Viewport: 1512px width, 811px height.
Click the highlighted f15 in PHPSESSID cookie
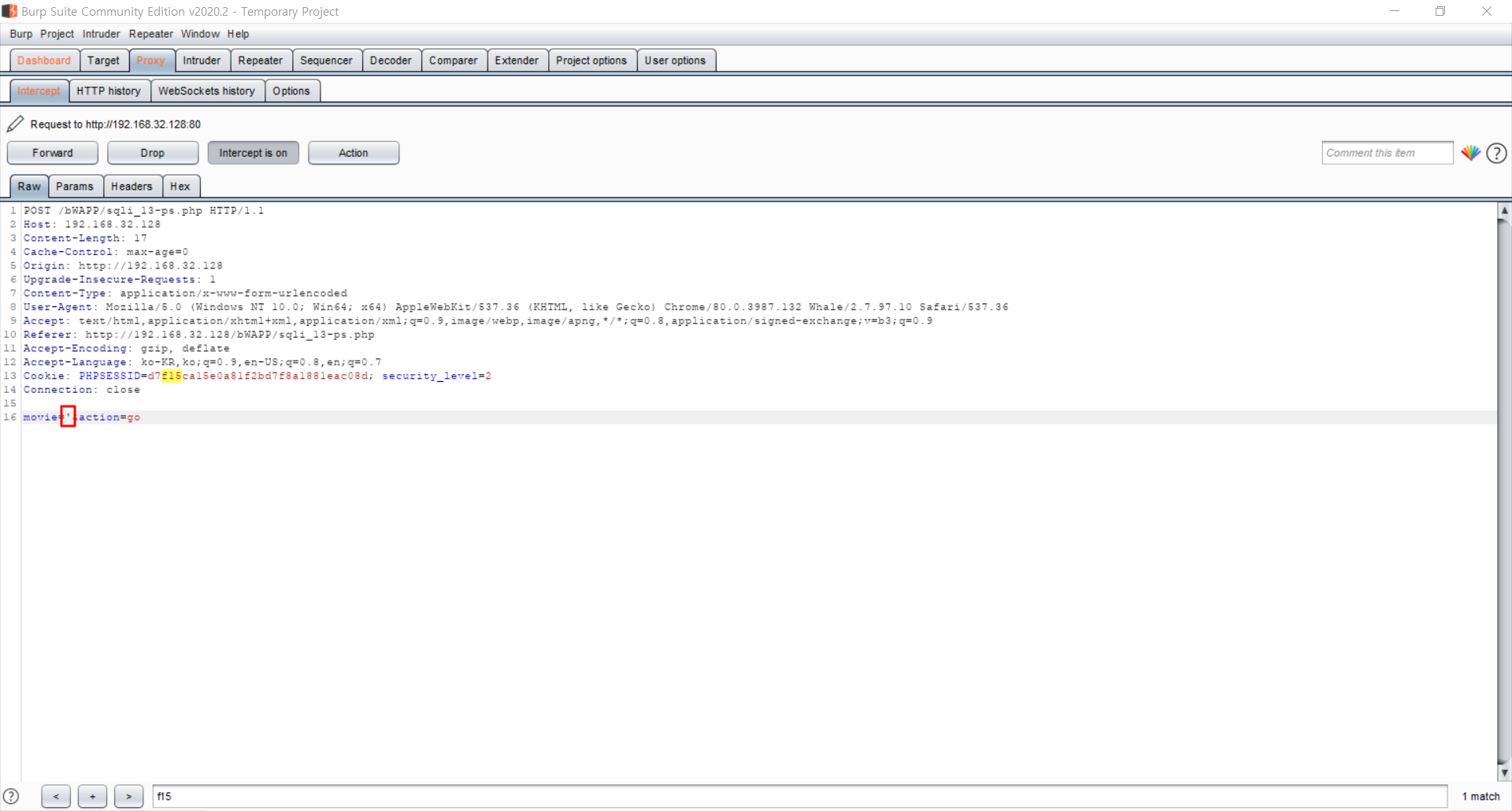pos(172,376)
